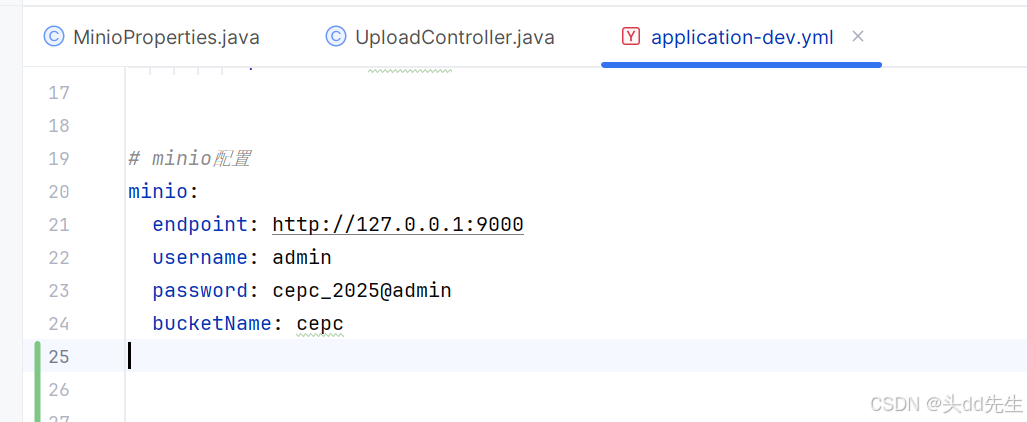The width and height of the screenshot is (1027, 422).
Task: Click the admin value on line 22
Action: 302,258
